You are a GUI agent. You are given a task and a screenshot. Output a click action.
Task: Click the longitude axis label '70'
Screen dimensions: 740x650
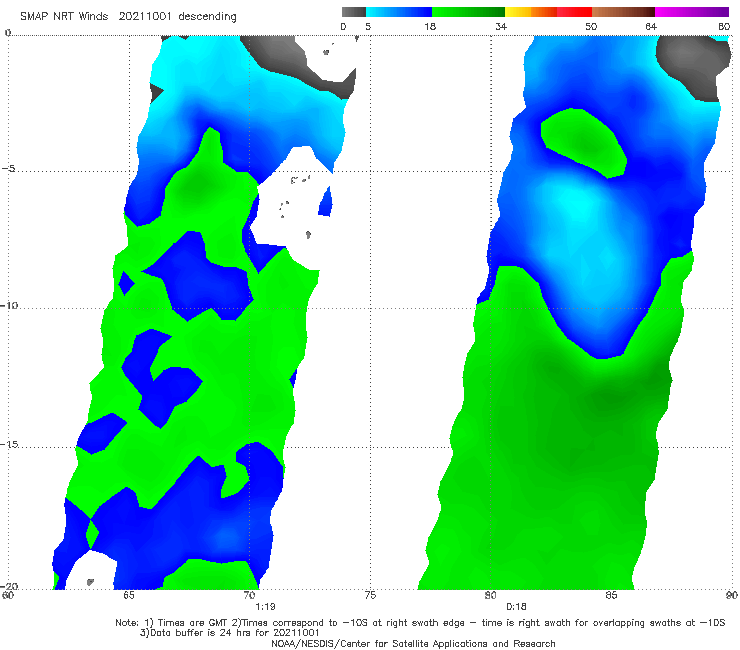tap(249, 595)
